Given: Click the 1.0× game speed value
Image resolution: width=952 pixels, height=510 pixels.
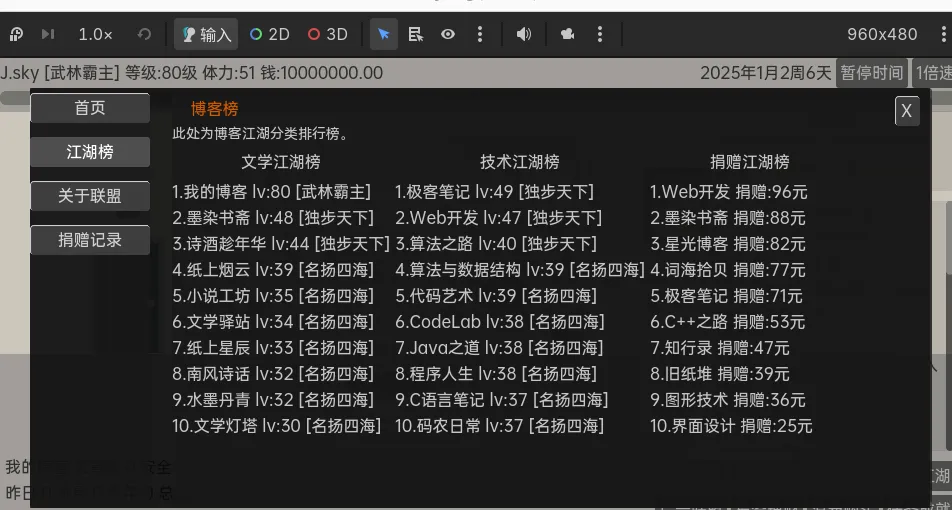Looking at the screenshot, I should 95,34.
